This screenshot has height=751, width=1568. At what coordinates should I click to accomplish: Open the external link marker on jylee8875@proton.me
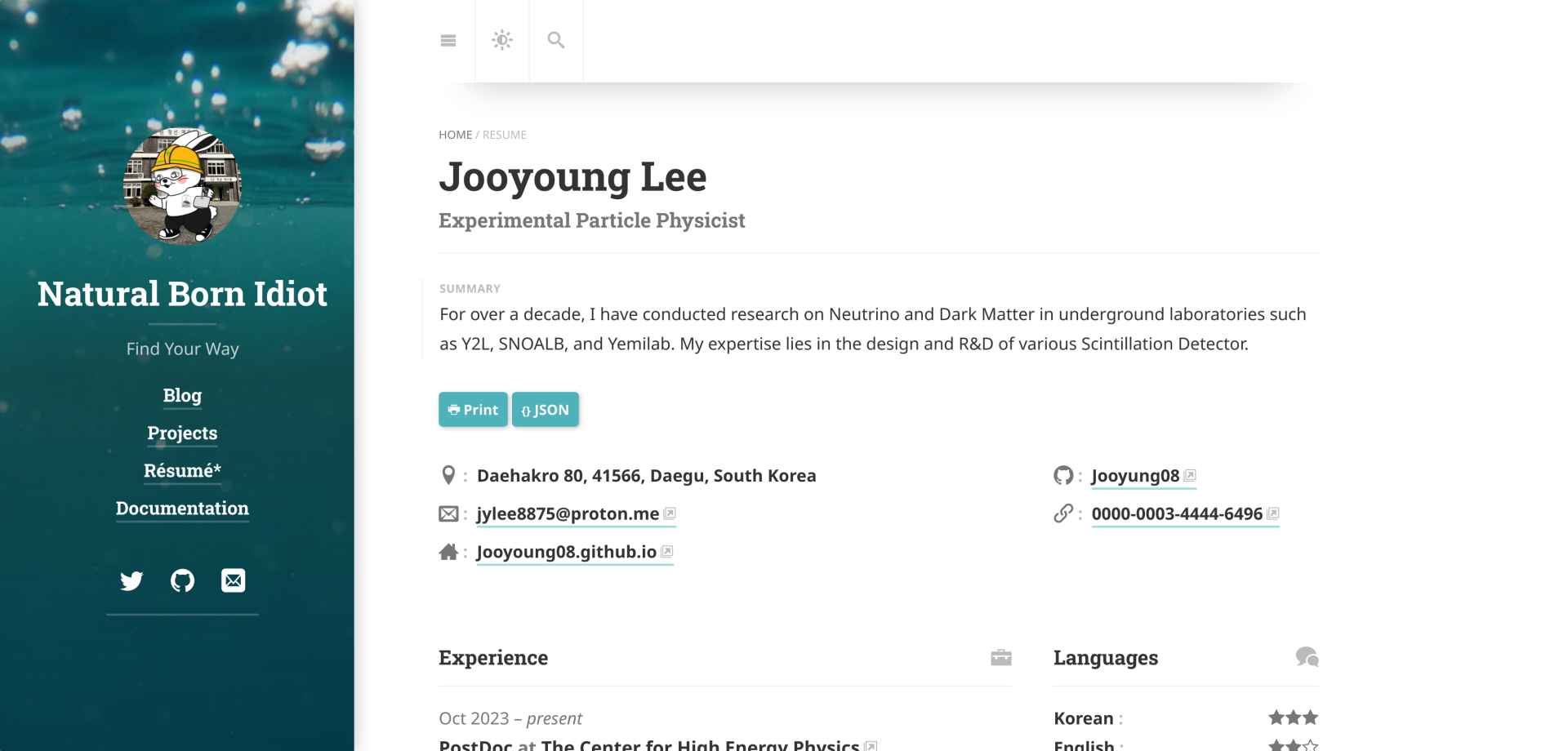point(670,513)
